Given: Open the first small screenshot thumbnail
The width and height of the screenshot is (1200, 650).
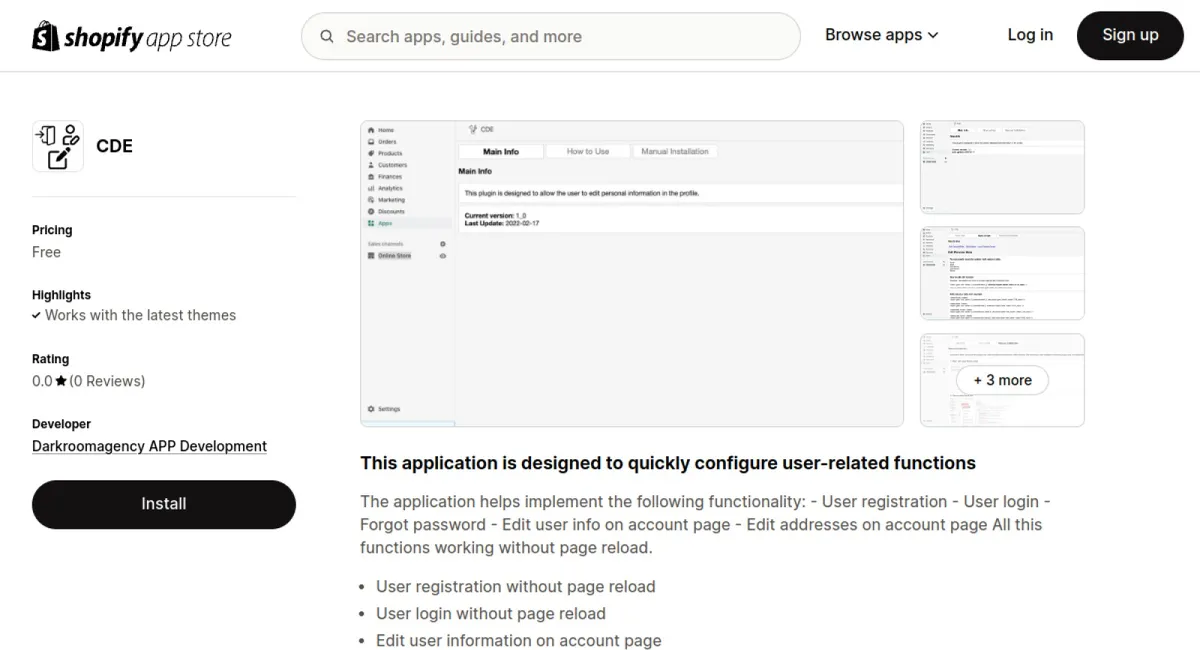Looking at the screenshot, I should point(1002,167).
